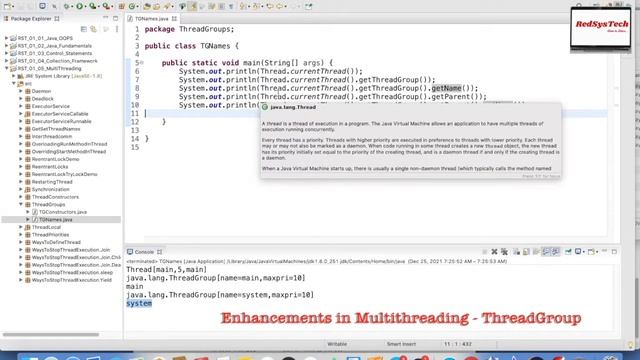Image resolution: width=640 pixels, height=360 pixels.
Task: Open Display Selected Console dropdown arrow
Action: (x=584, y=252)
